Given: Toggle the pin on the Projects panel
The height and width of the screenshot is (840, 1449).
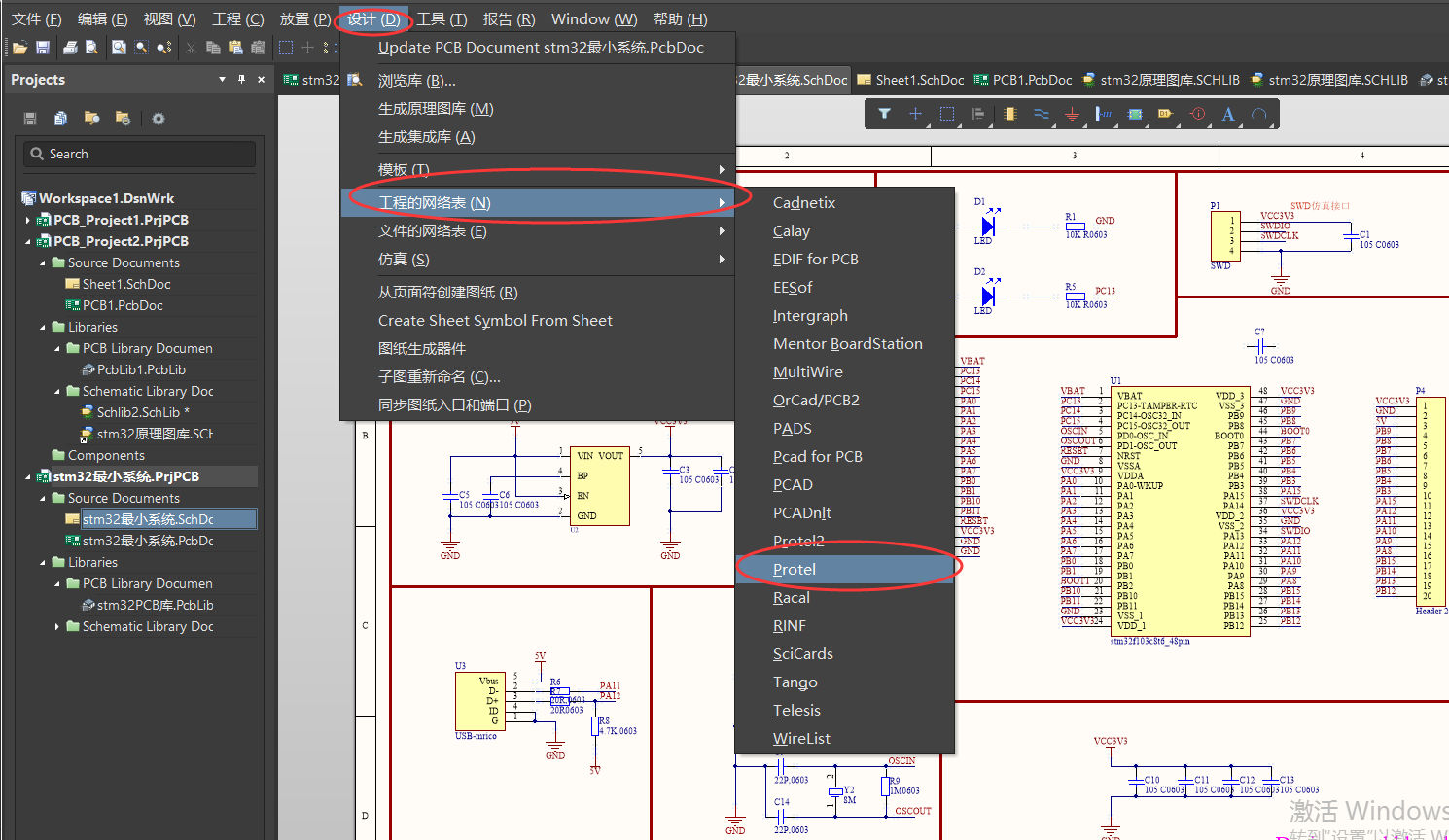Looking at the screenshot, I should pyautogui.click(x=239, y=79).
